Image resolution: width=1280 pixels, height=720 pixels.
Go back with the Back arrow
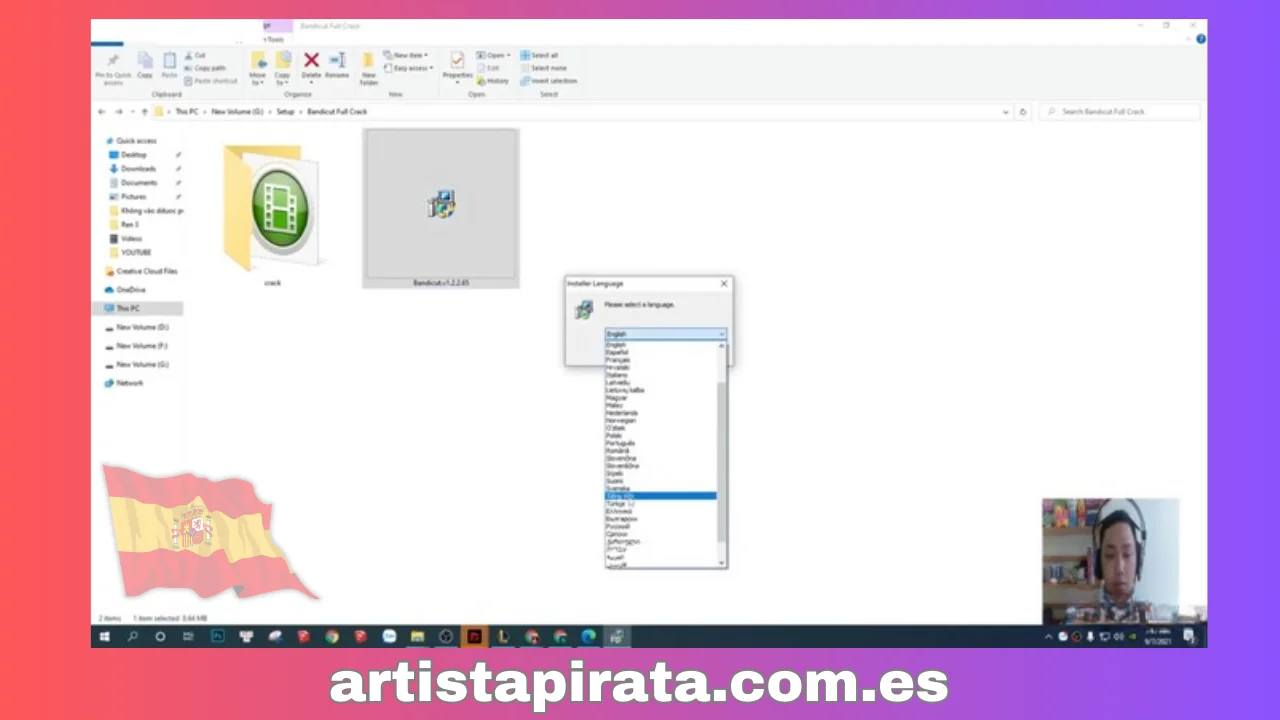(x=102, y=112)
